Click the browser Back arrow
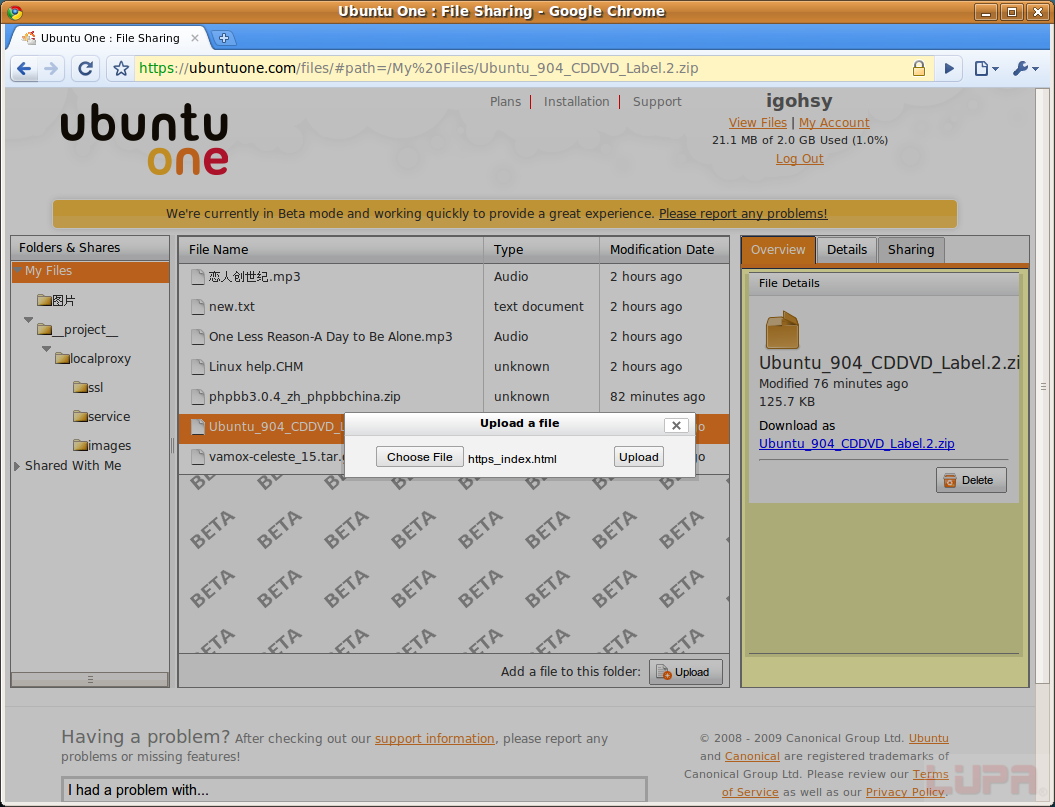This screenshot has width=1055, height=807. click(24, 69)
